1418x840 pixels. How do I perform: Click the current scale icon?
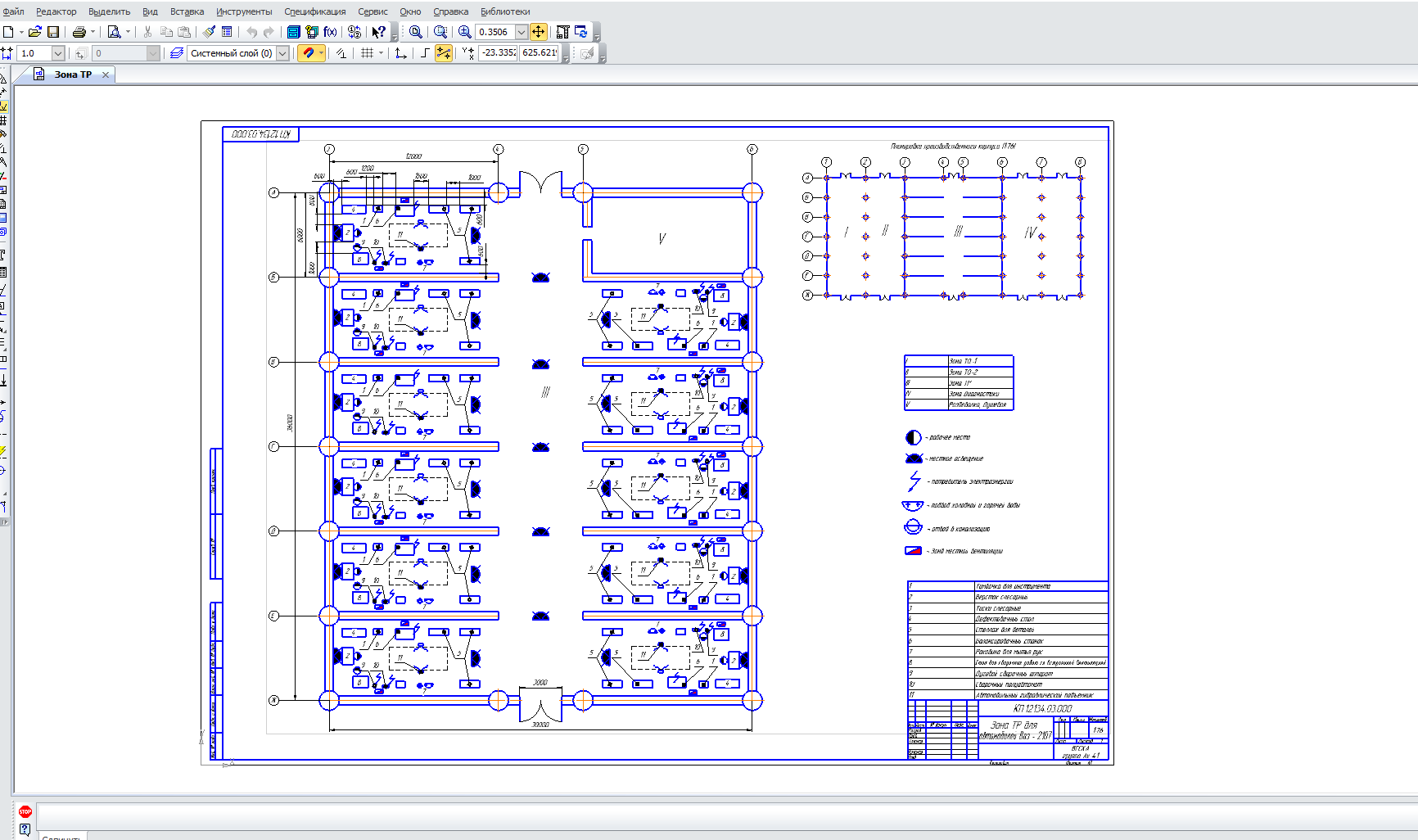pos(7,53)
